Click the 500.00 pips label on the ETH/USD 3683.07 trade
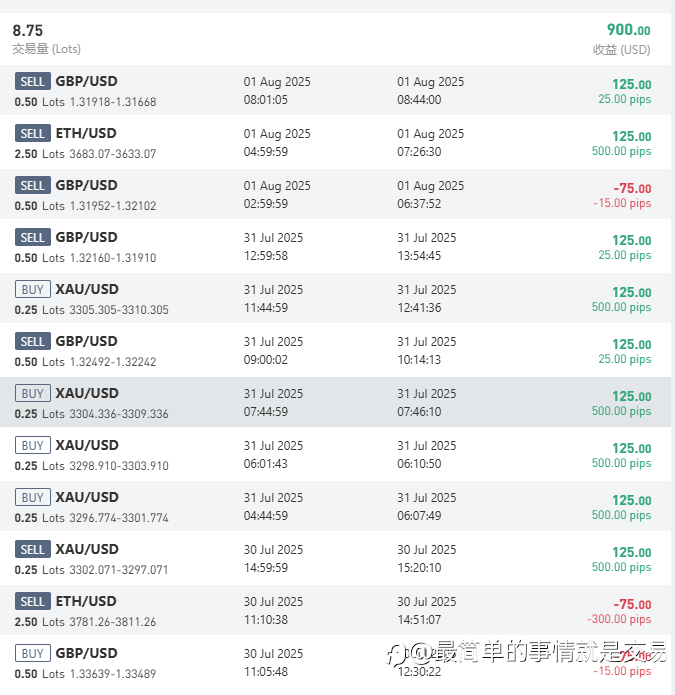Image resolution: width=675 pixels, height=695 pixels. (x=621, y=152)
